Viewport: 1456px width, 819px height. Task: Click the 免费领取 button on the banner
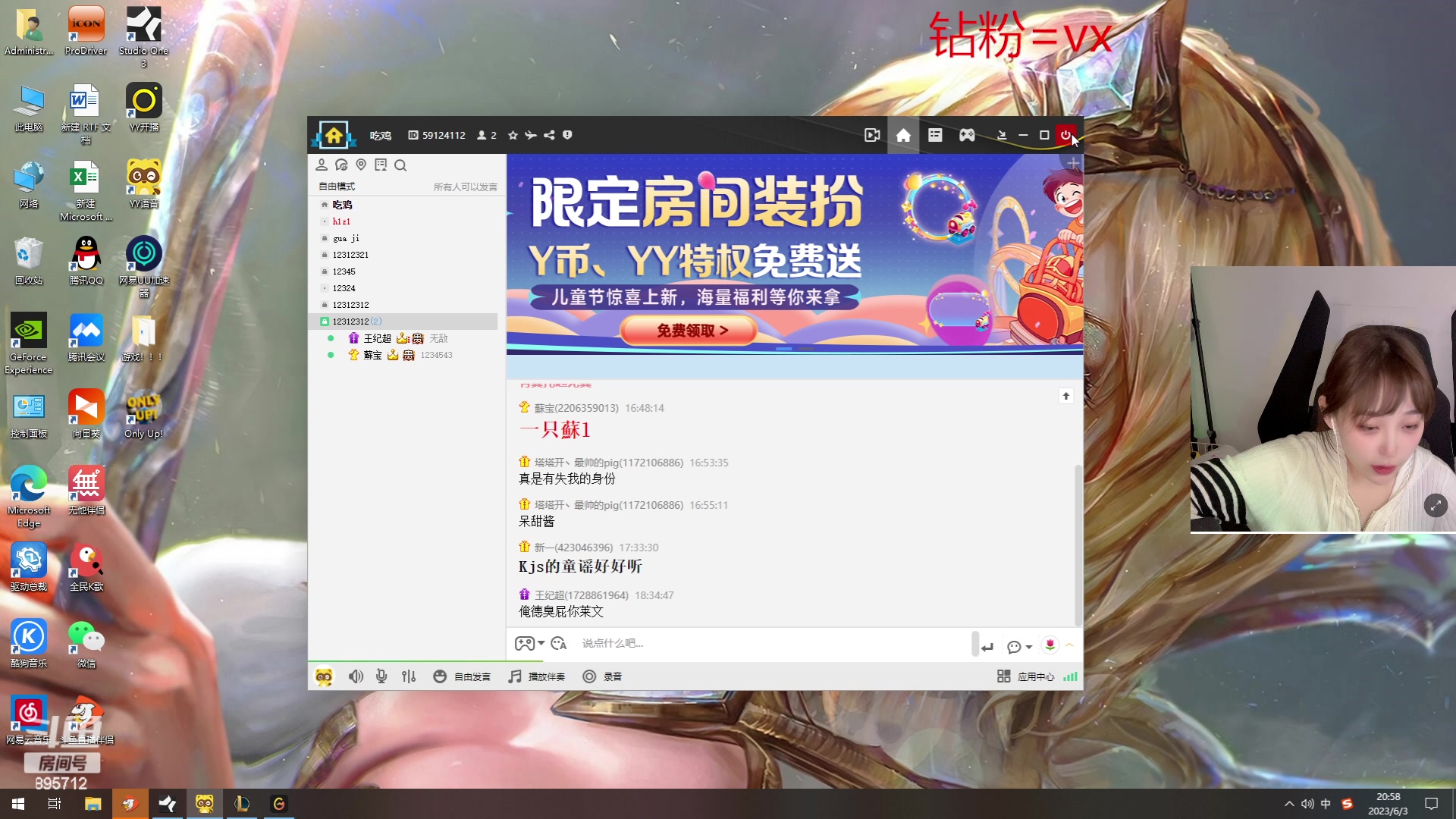[689, 331]
